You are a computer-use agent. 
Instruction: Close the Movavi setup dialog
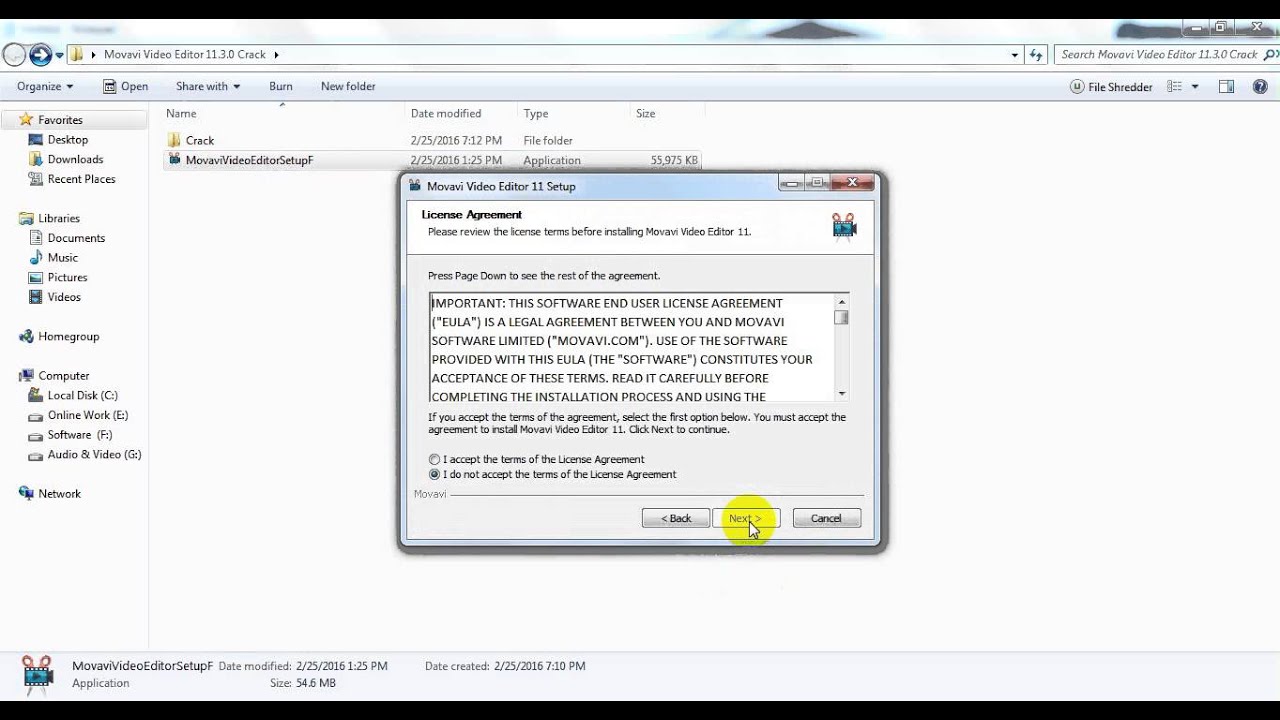[x=853, y=182]
